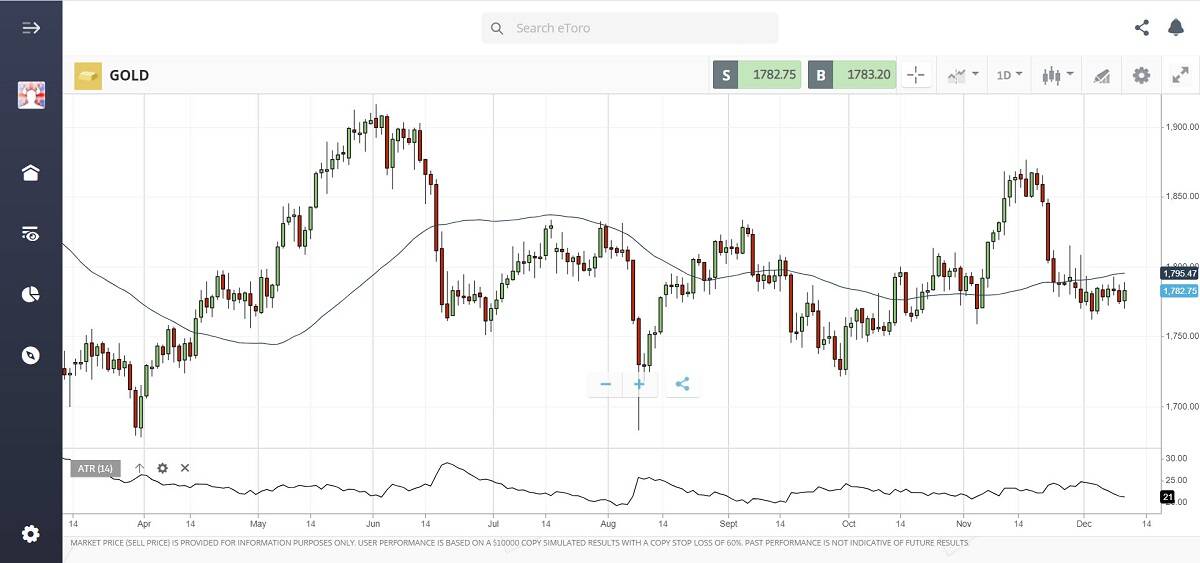Click the 1,700.00 price axis label
Image resolution: width=1200 pixels, height=563 pixels.
click(1182, 407)
